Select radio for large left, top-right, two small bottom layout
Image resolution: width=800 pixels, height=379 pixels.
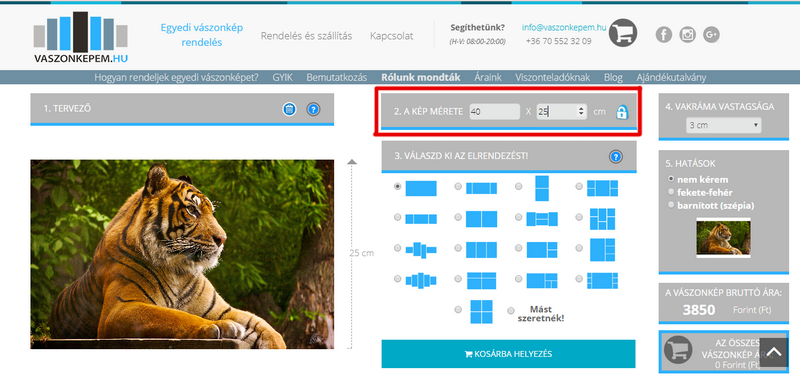(x=518, y=279)
